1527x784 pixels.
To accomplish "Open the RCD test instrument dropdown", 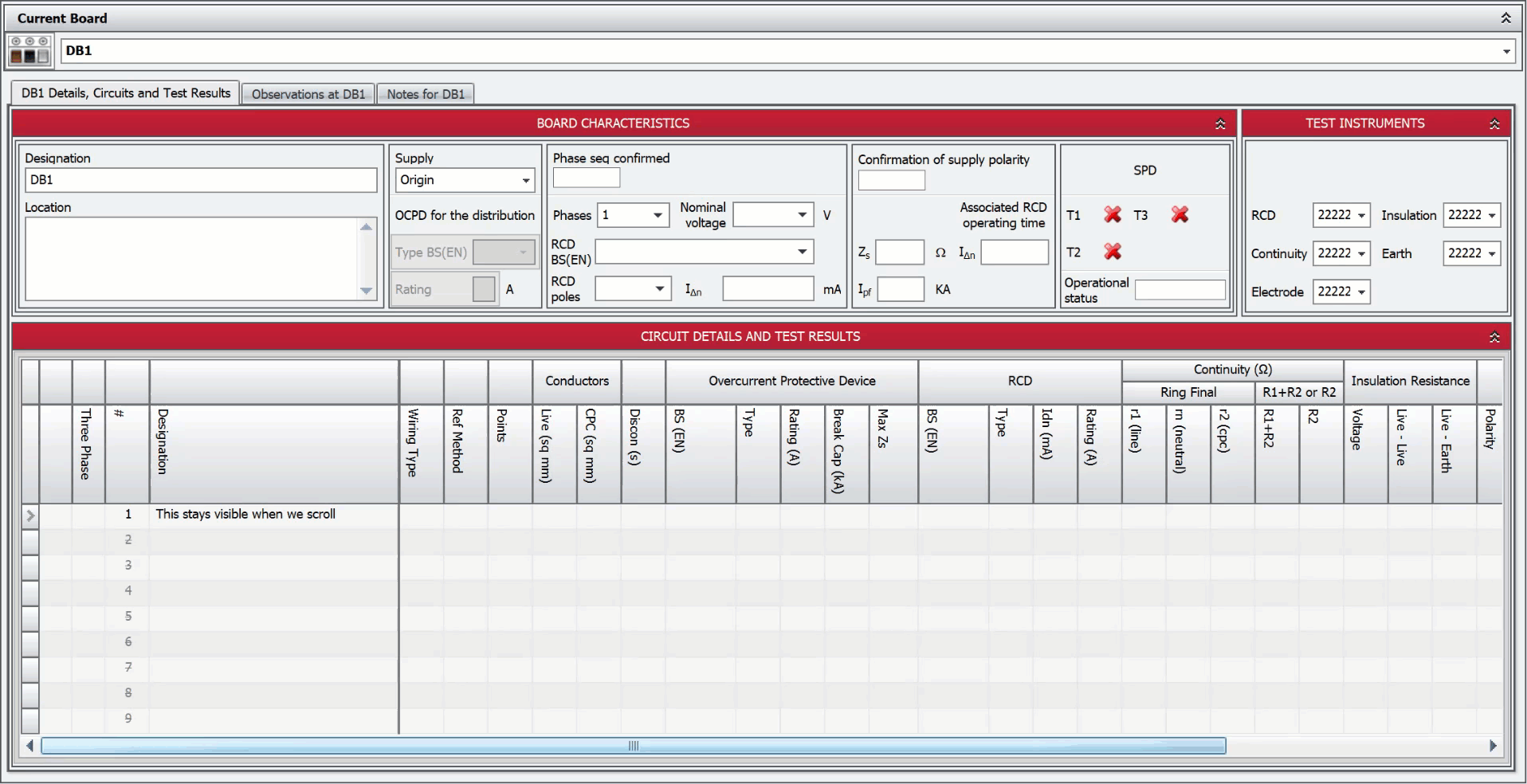I will [1361, 215].
